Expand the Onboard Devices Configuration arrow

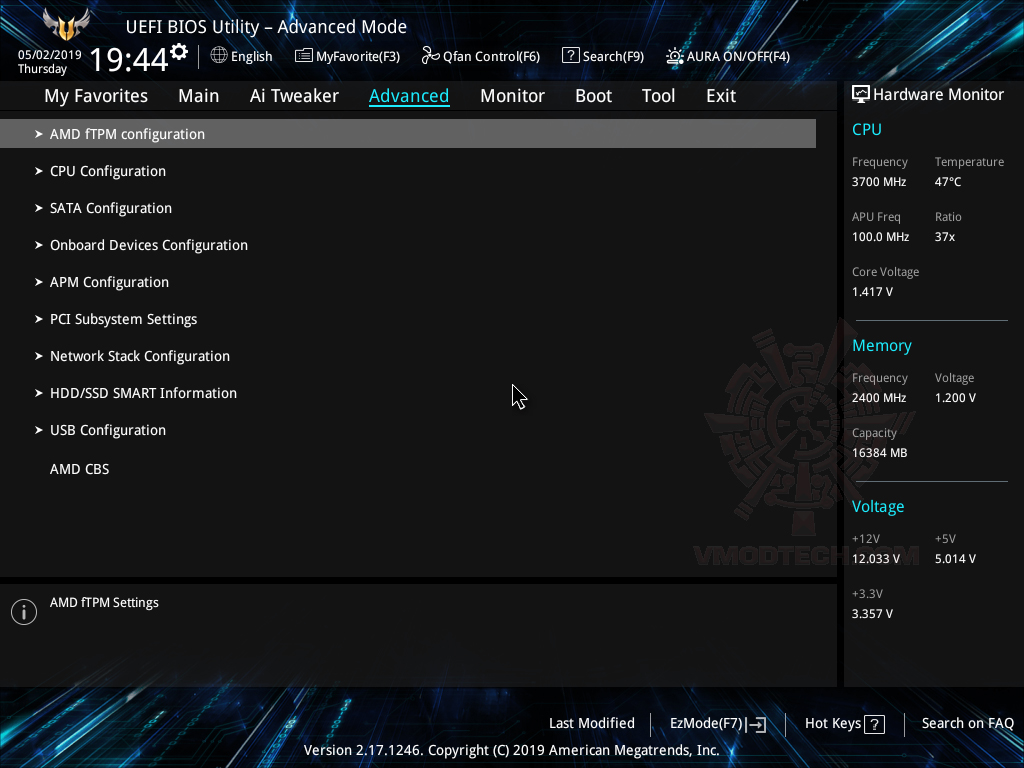pyautogui.click(x=39, y=246)
